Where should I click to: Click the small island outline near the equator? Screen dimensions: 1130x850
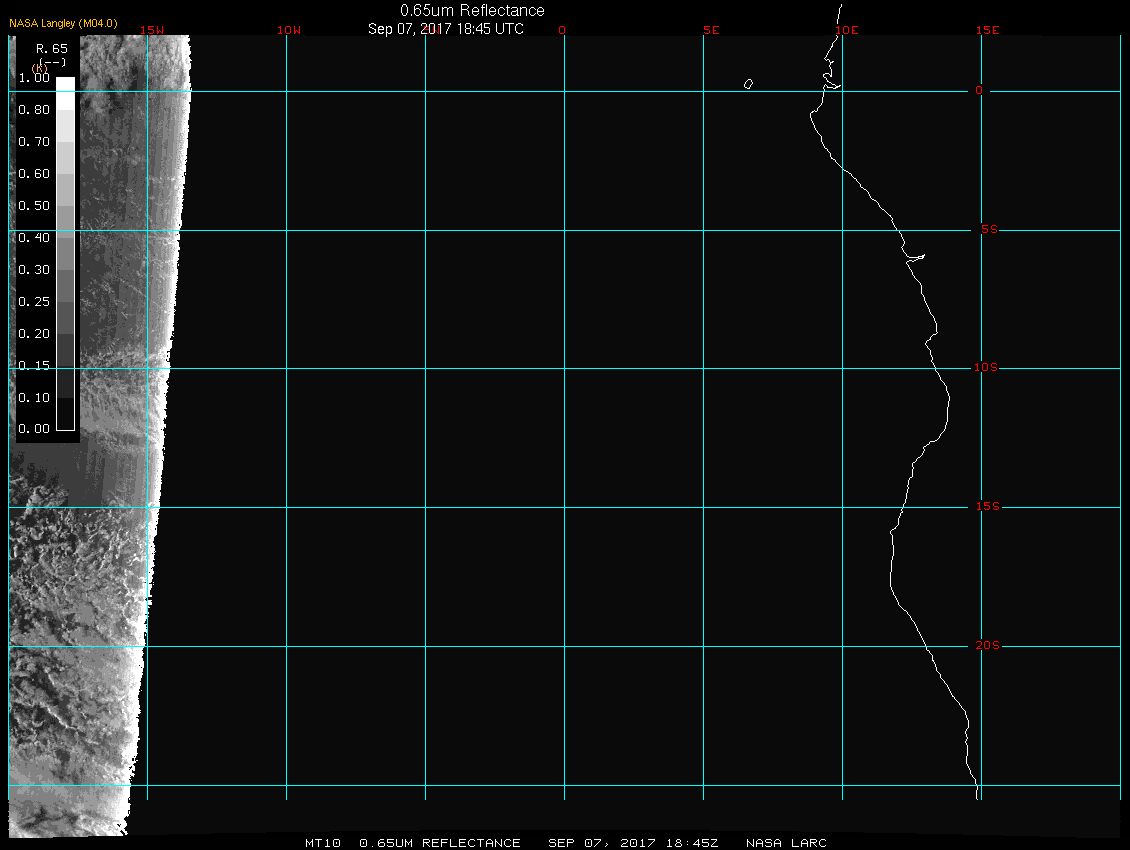point(748,84)
